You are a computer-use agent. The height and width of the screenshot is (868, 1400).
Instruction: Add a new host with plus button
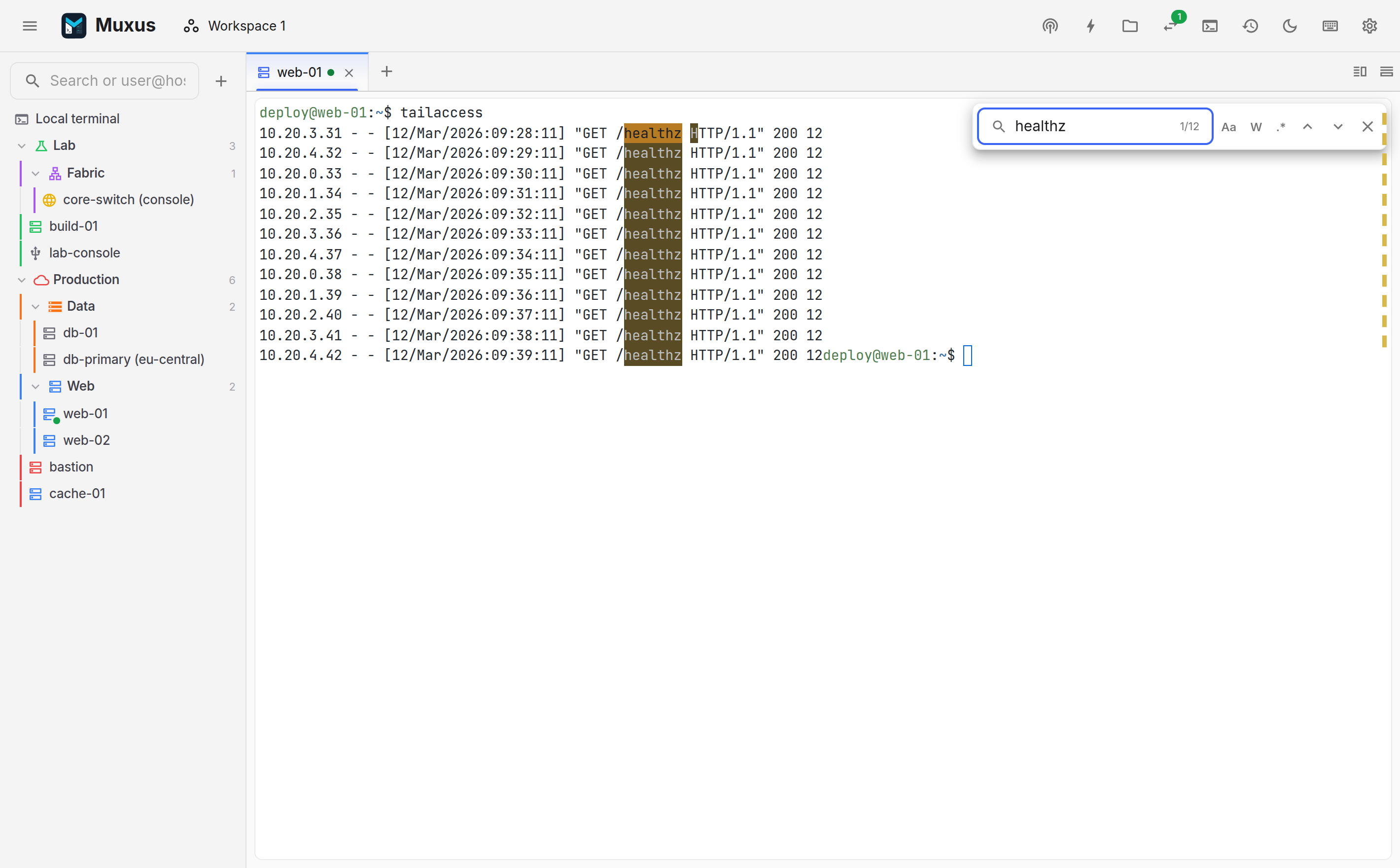pyautogui.click(x=221, y=81)
